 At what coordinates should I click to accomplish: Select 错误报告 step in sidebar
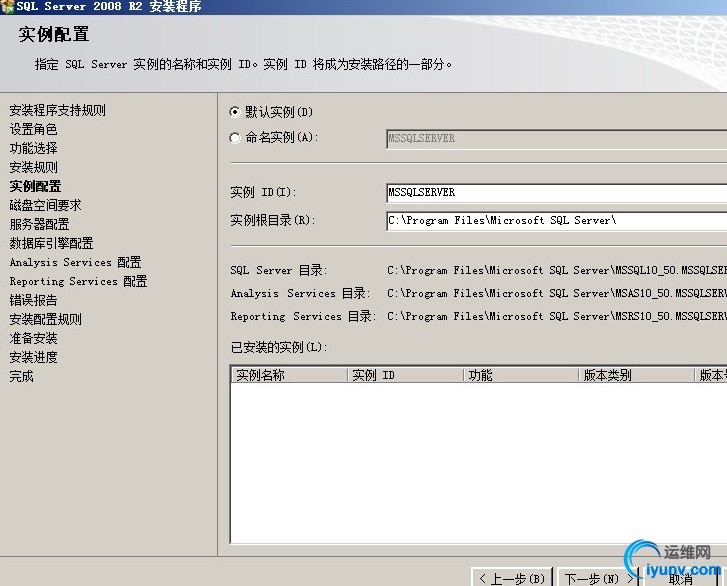pyautogui.click(x=33, y=300)
